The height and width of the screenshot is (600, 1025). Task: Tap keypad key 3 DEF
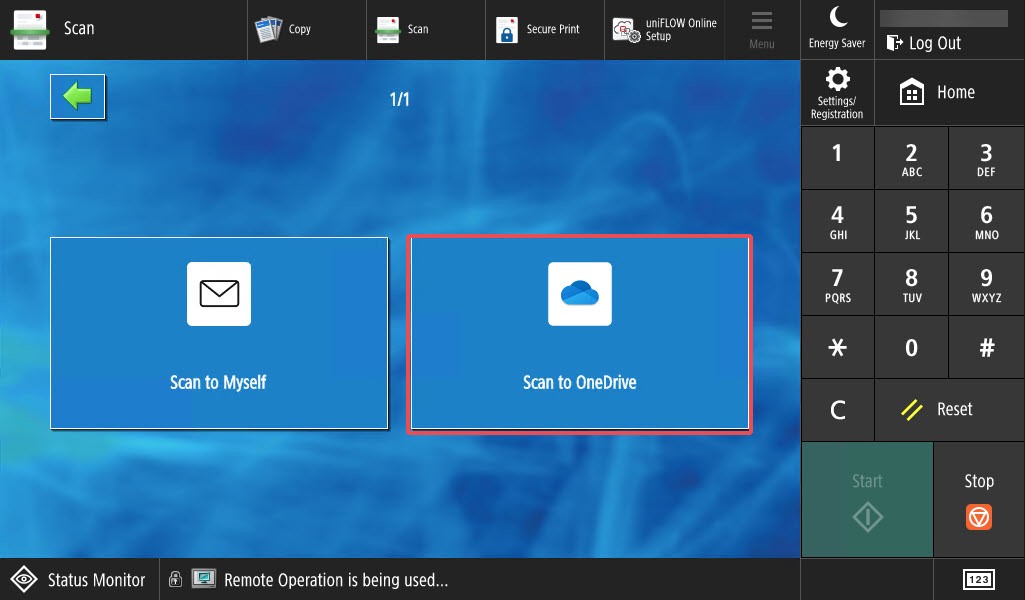click(x=986, y=158)
